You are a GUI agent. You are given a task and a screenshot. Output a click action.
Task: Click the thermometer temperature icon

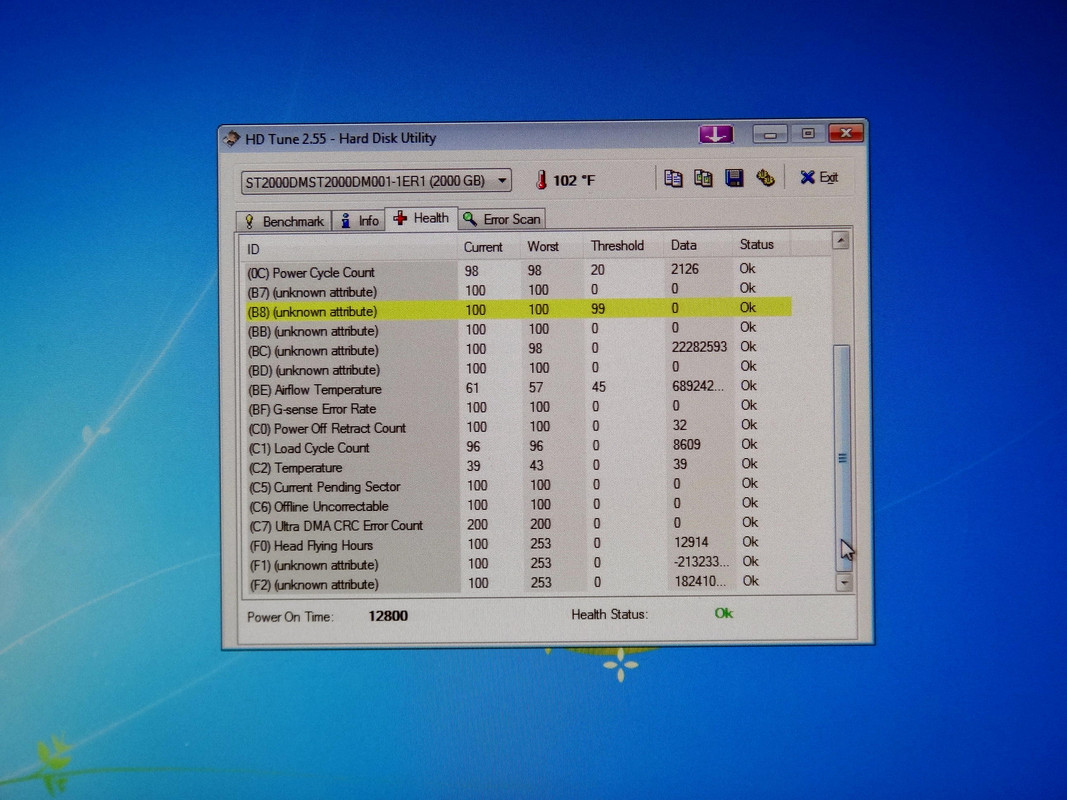541,180
